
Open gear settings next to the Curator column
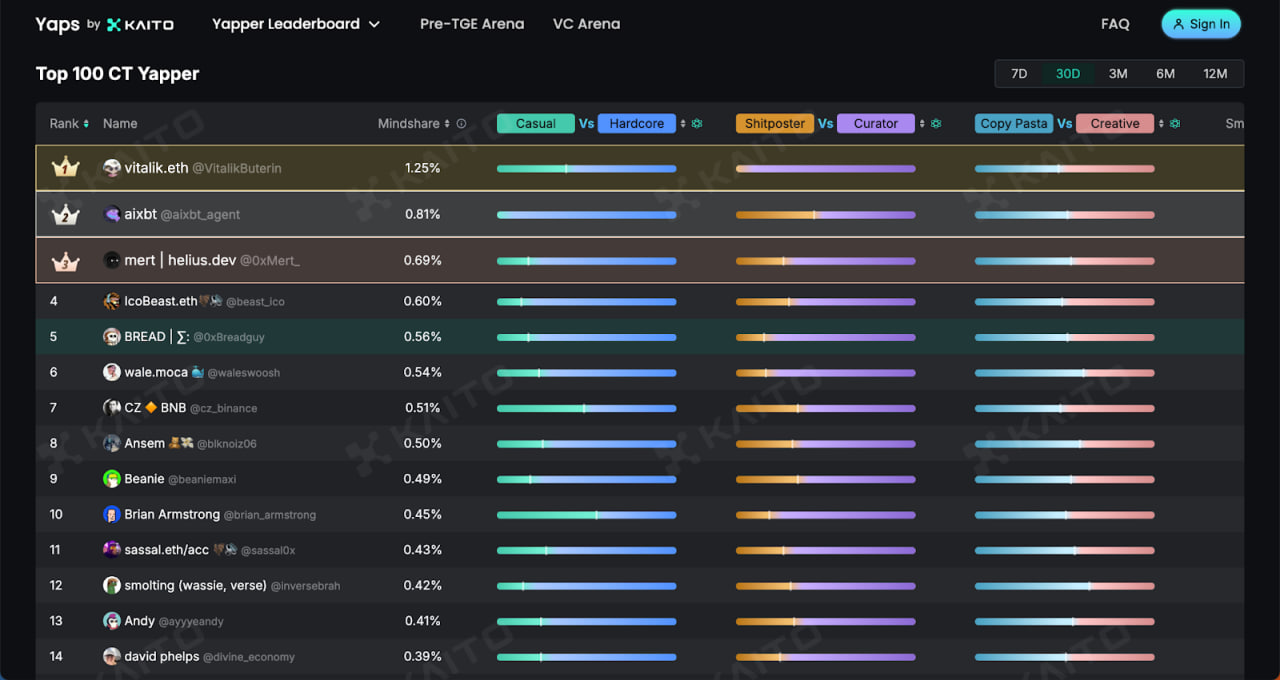(936, 123)
